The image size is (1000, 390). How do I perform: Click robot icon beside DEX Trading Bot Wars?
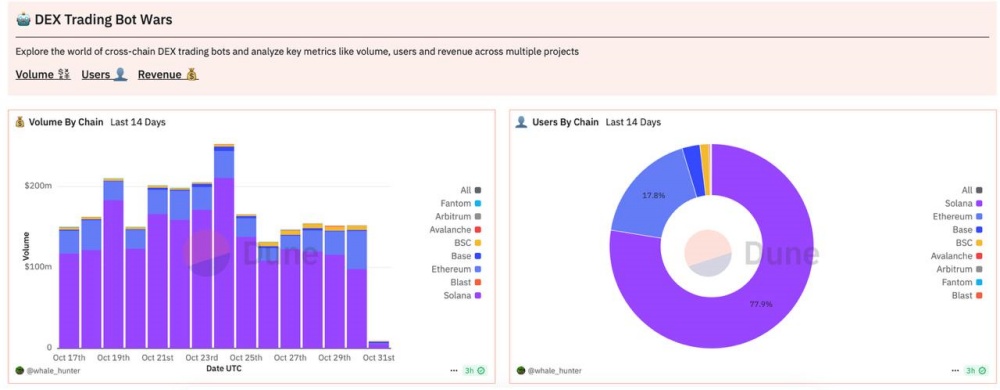click(x=23, y=20)
